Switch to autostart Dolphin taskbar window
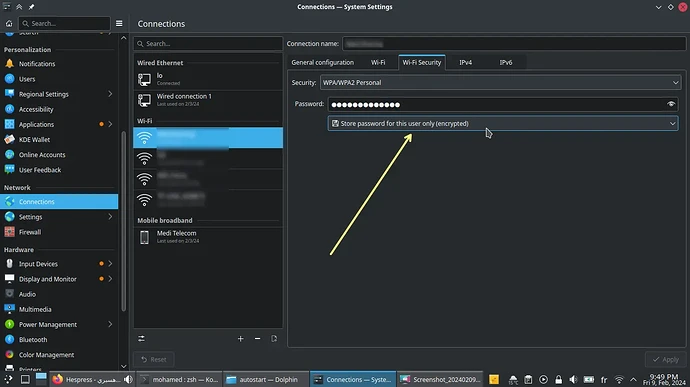This screenshot has width=690, height=387. 266,380
